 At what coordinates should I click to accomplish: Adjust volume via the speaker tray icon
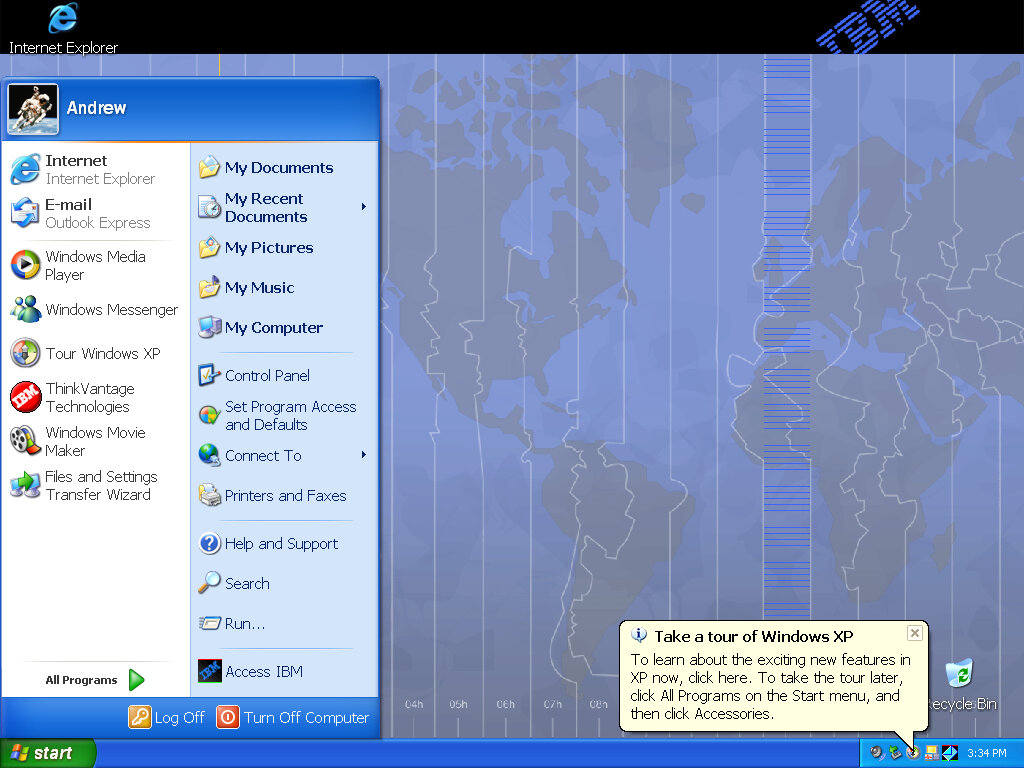point(875,752)
